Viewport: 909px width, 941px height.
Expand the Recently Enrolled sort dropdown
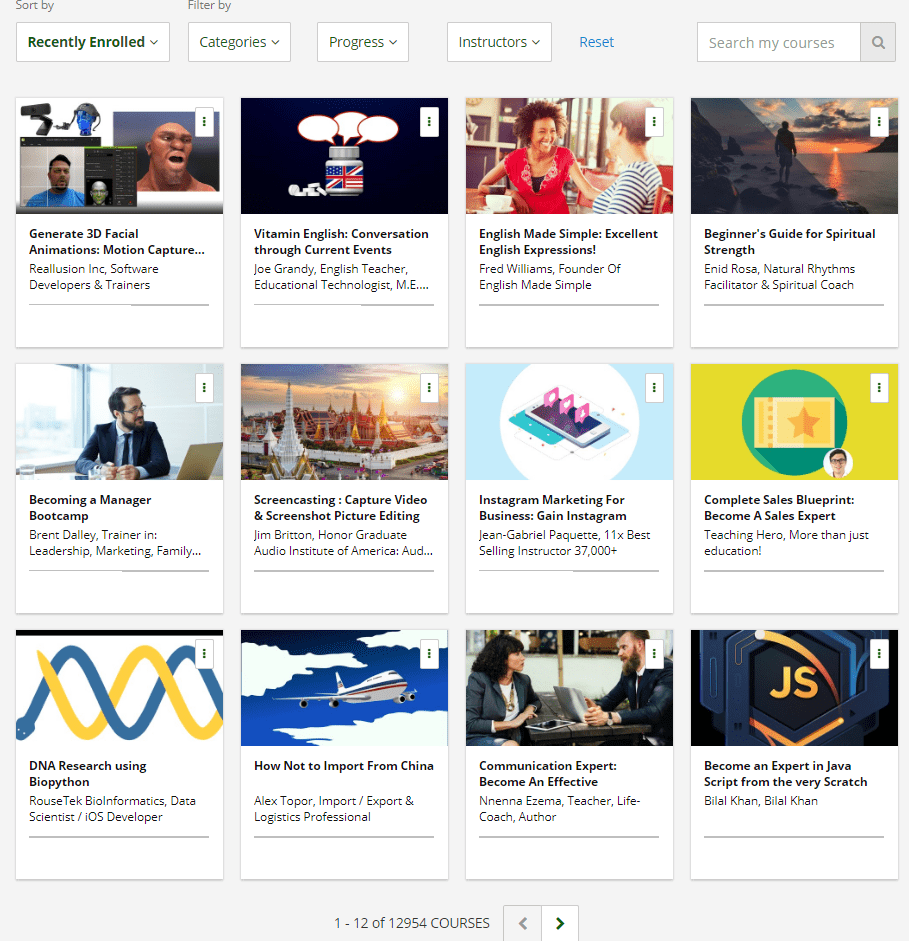[x=93, y=42]
